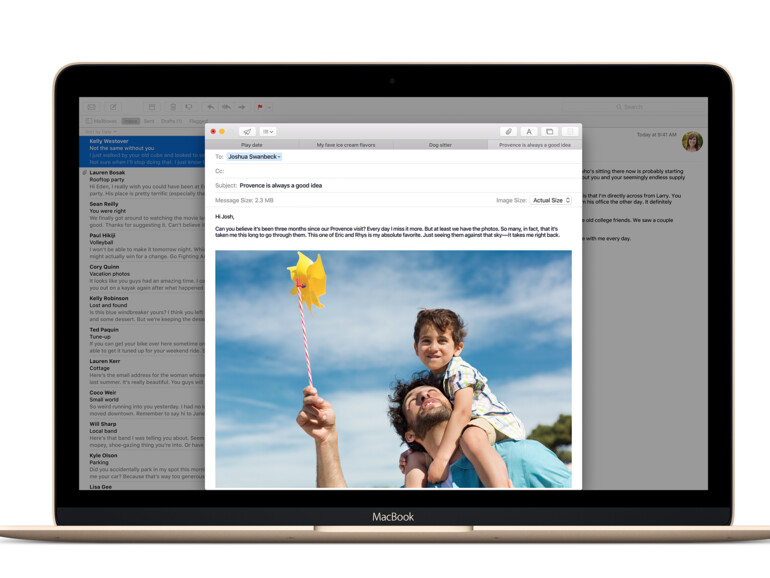Switch to the Dog sitter tab
770x578 pixels.
440,145
